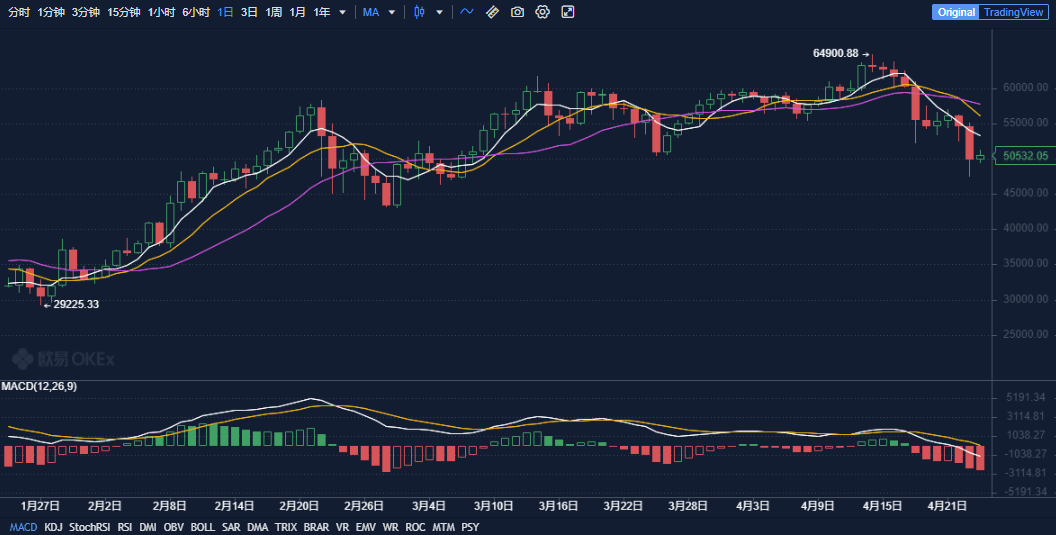Enter fullscreen mode with expand icon
The height and width of the screenshot is (535, 1056).
pos(568,12)
